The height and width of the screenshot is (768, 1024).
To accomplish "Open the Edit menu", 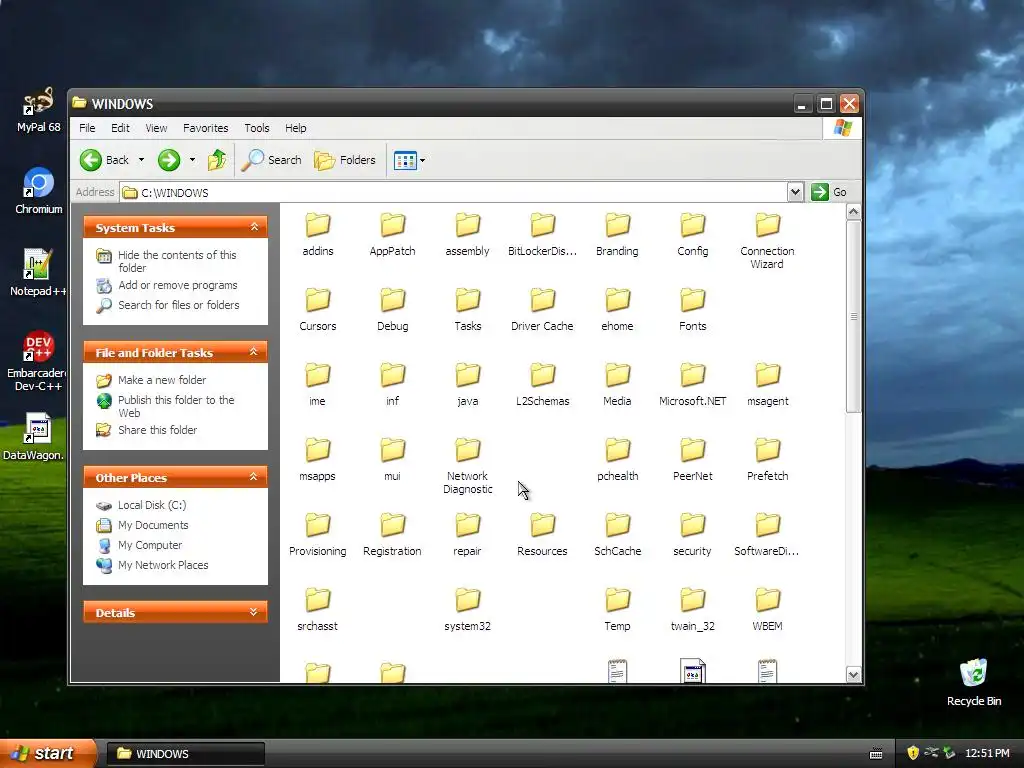I will (x=120, y=128).
